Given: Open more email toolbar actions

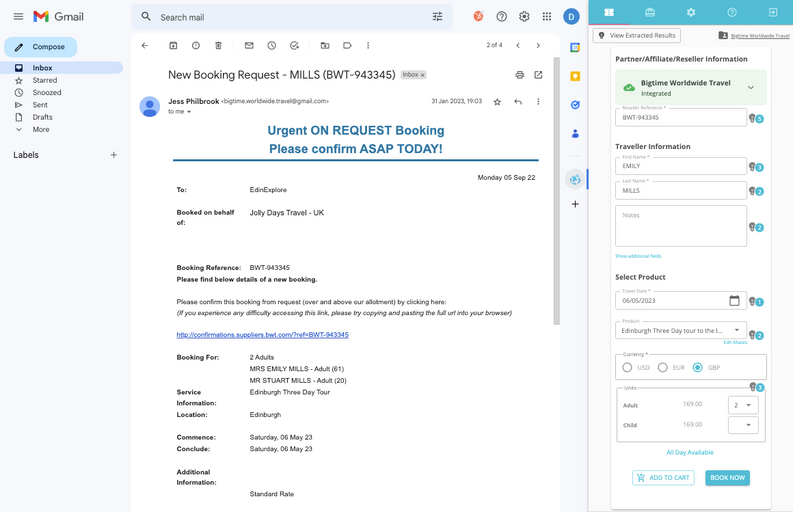Looking at the screenshot, I should [x=368, y=46].
